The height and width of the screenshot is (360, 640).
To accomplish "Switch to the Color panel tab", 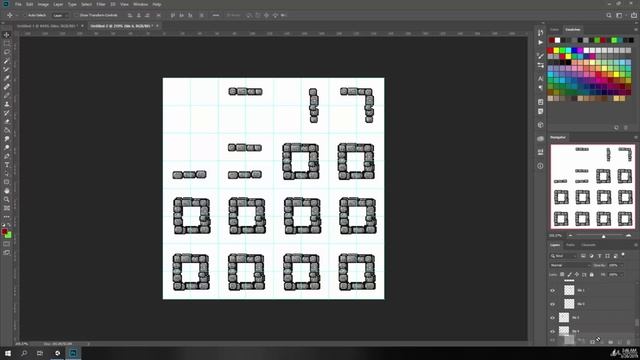I will (x=554, y=29).
